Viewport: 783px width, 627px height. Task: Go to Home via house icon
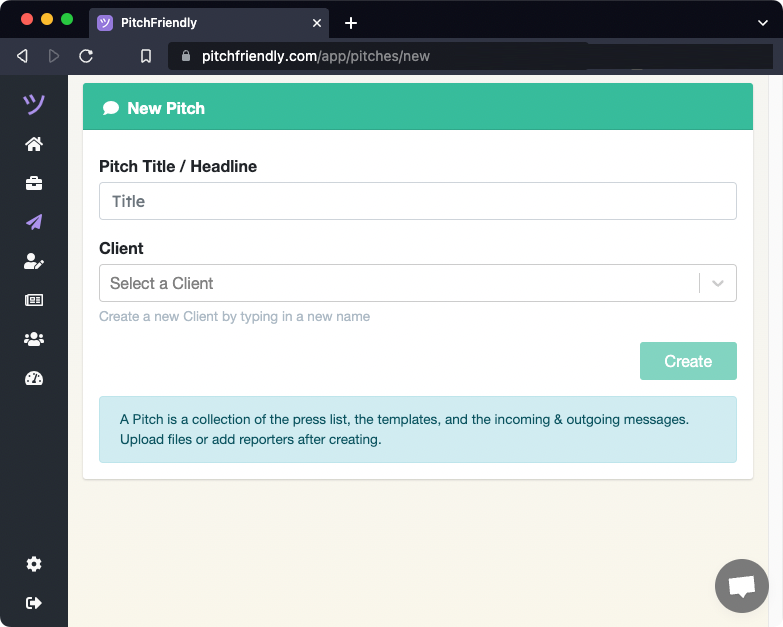[x=34, y=144]
